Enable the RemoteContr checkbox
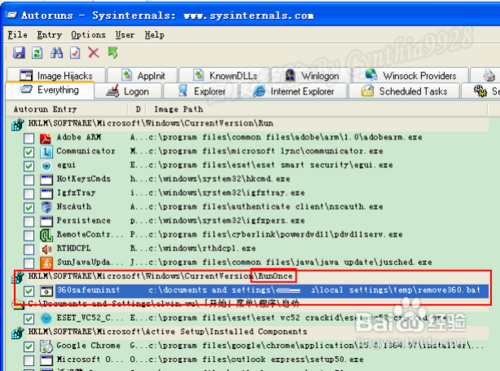The height and width of the screenshot is (371, 500). (29, 235)
